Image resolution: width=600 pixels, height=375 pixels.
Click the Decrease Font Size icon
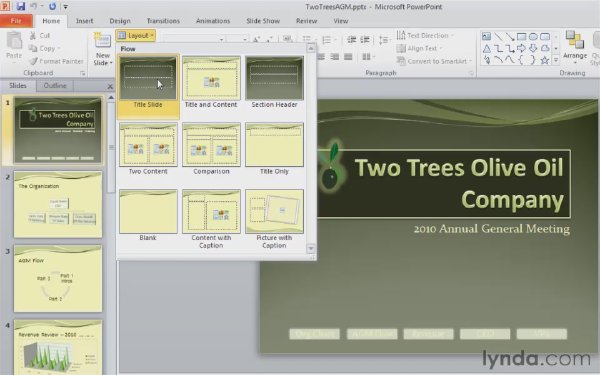pos(269,39)
